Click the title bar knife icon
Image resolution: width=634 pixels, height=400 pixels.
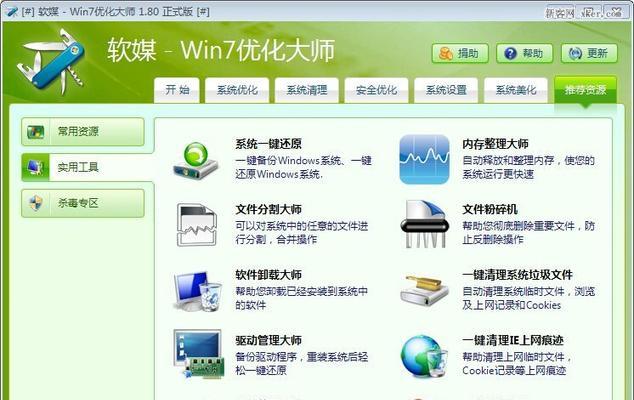pyautogui.click(x=12, y=11)
